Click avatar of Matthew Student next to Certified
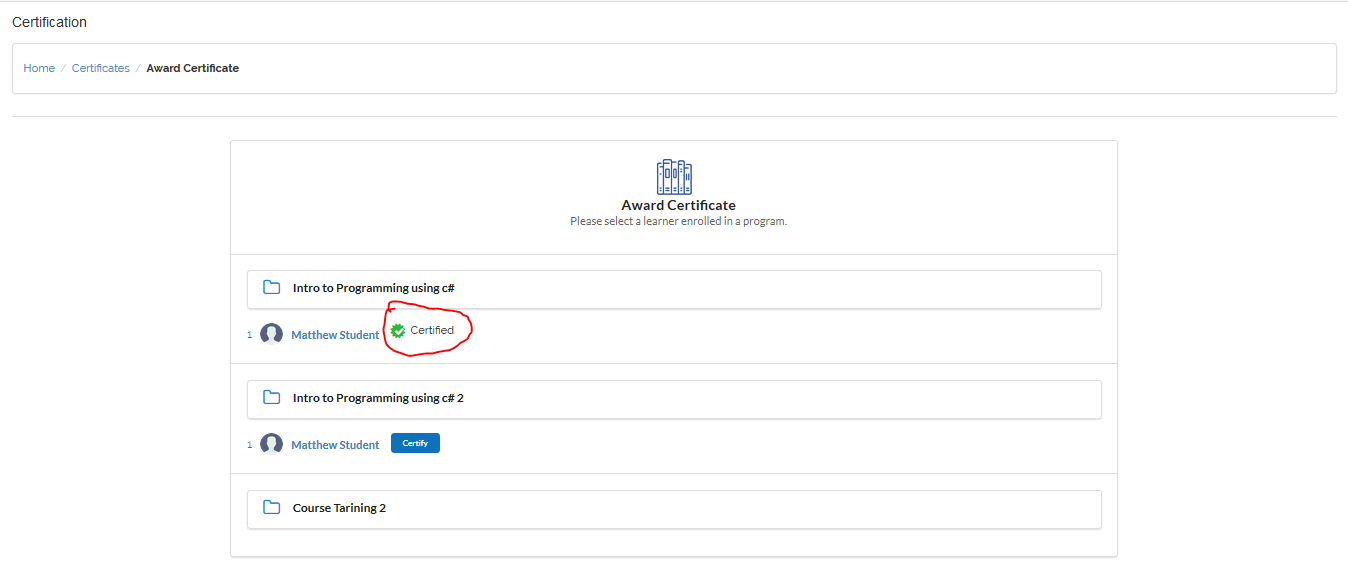The image size is (1348, 565). pos(271,334)
